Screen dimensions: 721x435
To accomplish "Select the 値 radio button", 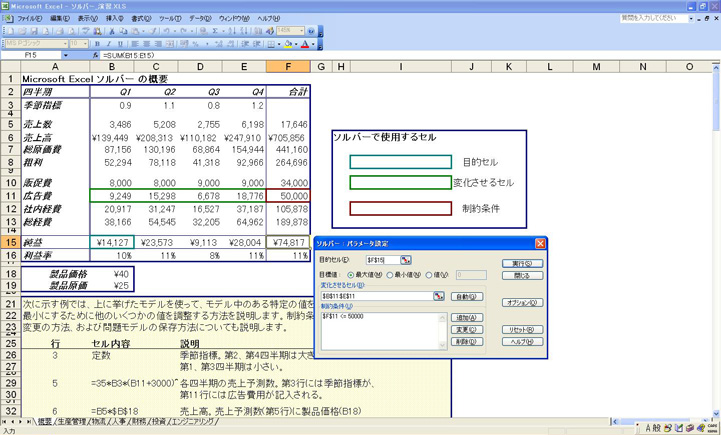I will (x=429, y=275).
